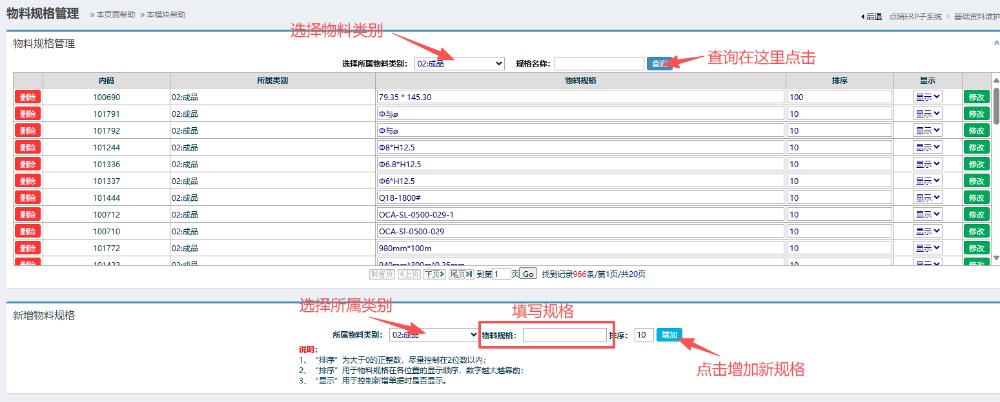Open 显示 dropdown for row 101336
Viewport: 1000px width, 402px height.
click(927, 164)
